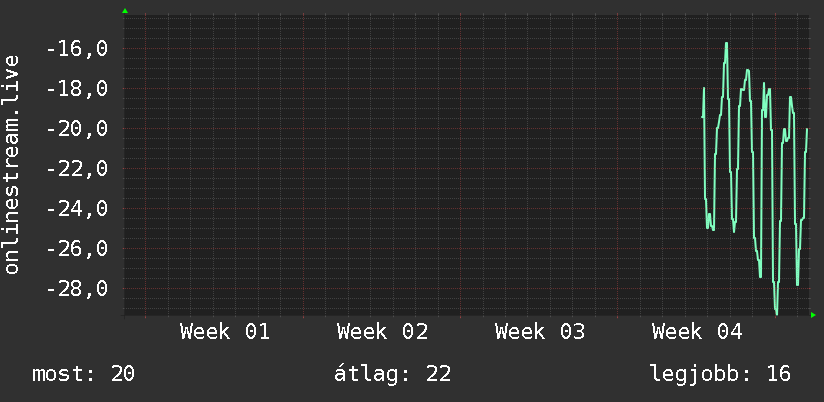Click the -28,0 Y-axis value
The image size is (824, 402).
click(x=75, y=289)
